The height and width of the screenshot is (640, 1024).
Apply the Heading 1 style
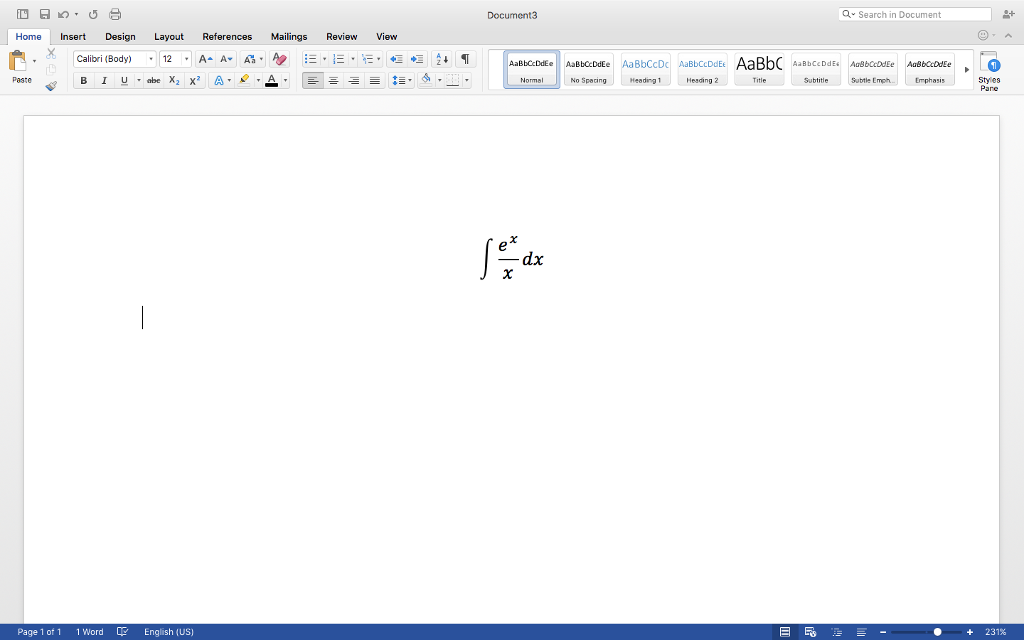(645, 68)
